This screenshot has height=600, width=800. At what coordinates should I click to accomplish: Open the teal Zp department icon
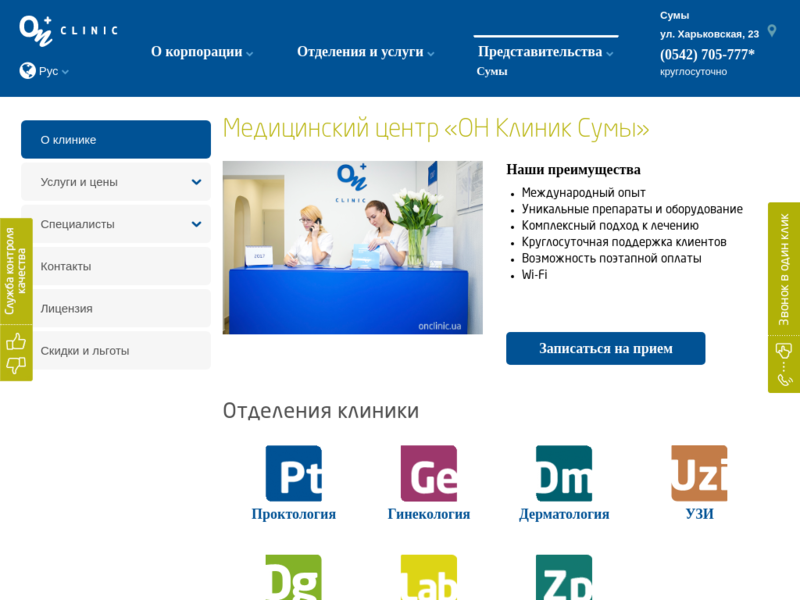coord(564,577)
